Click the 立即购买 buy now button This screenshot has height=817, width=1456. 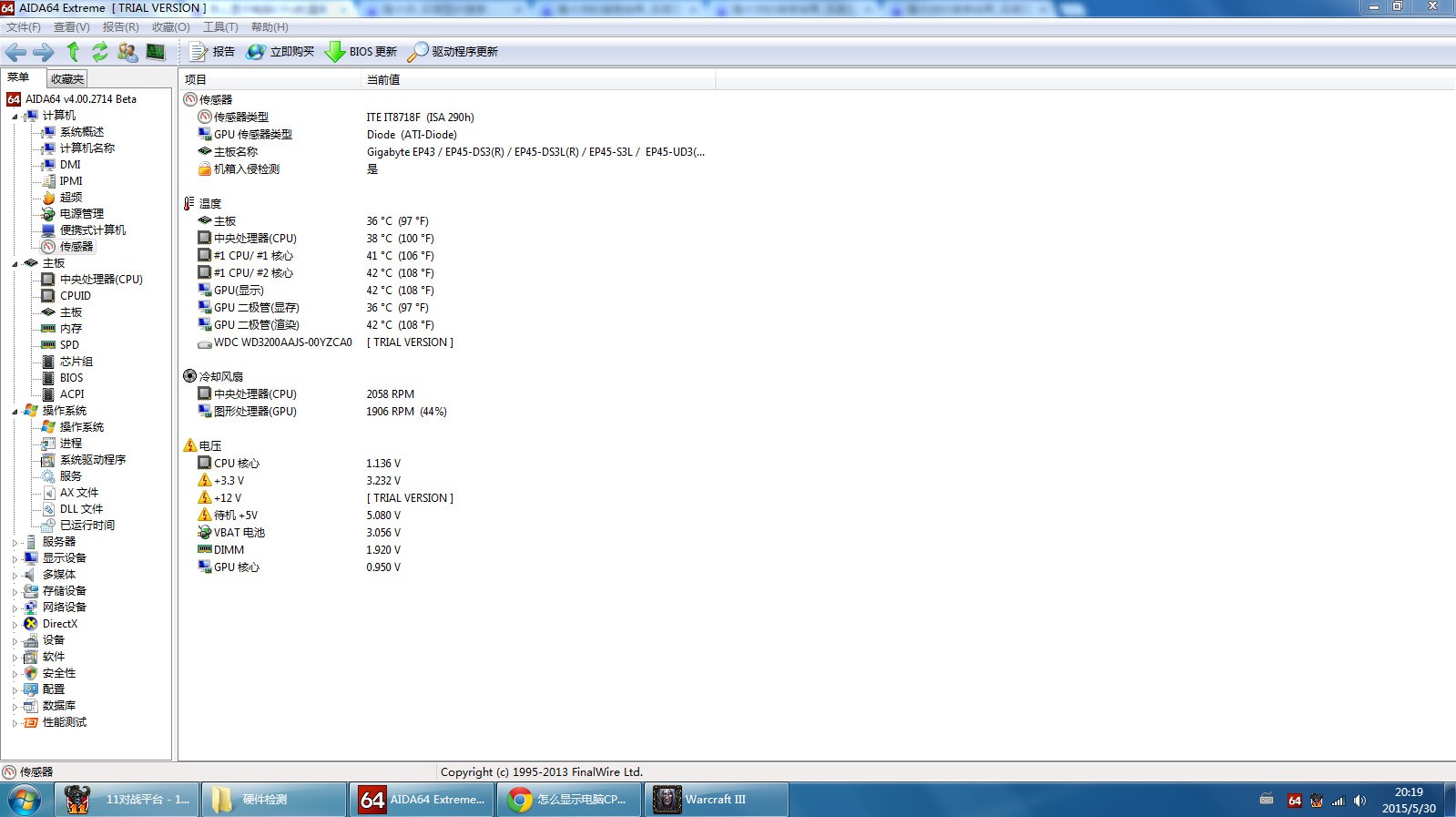(280, 52)
